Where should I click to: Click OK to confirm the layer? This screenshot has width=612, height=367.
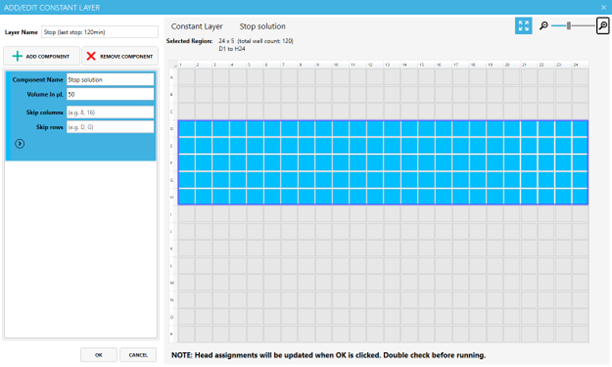[99, 355]
